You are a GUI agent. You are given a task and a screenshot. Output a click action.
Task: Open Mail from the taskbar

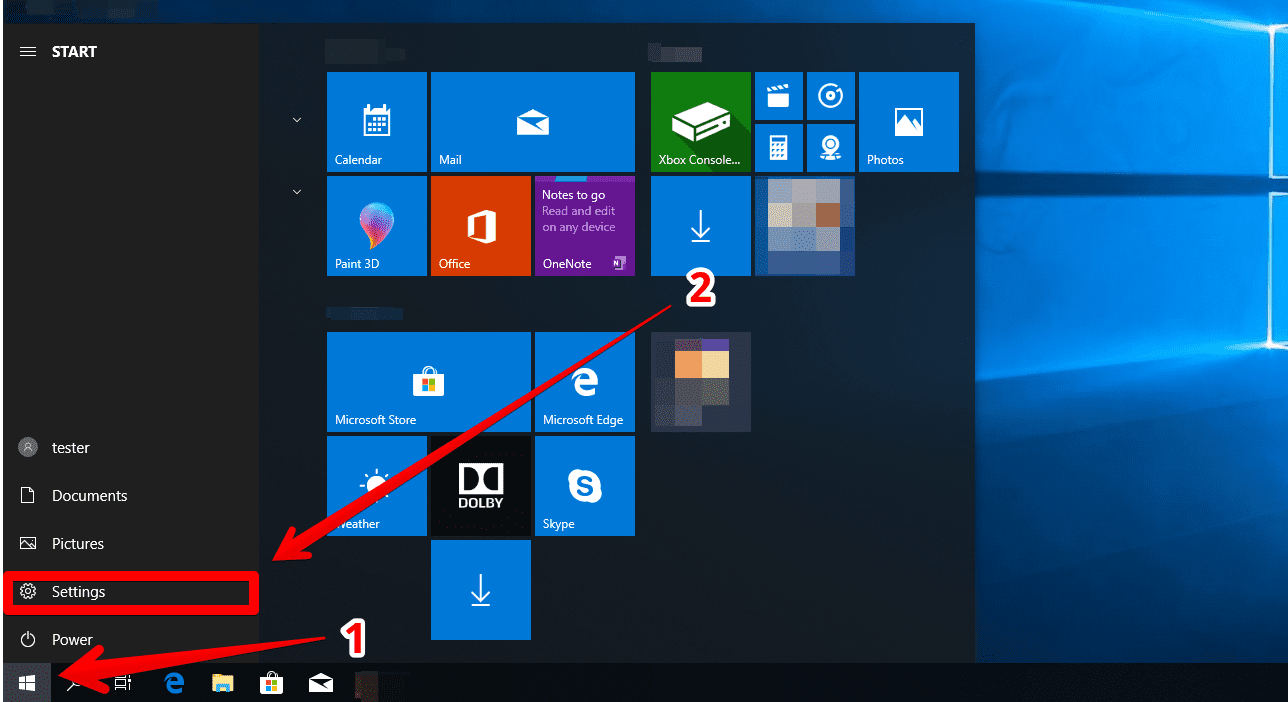(x=321, y=683)
